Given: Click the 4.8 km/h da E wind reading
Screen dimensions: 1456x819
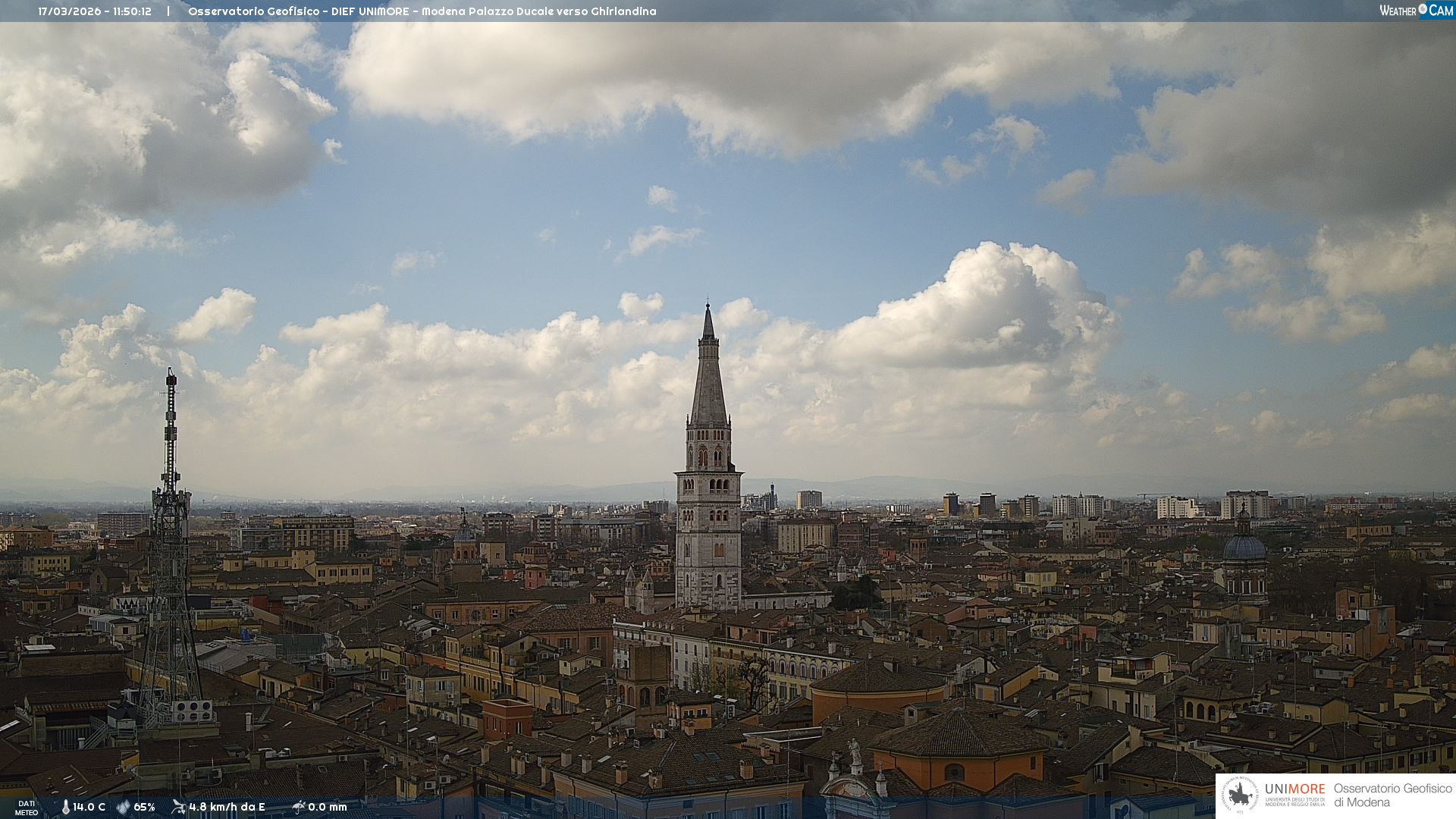Looking at the screenshot, I should pyautogui.click(x=227, y=807).
